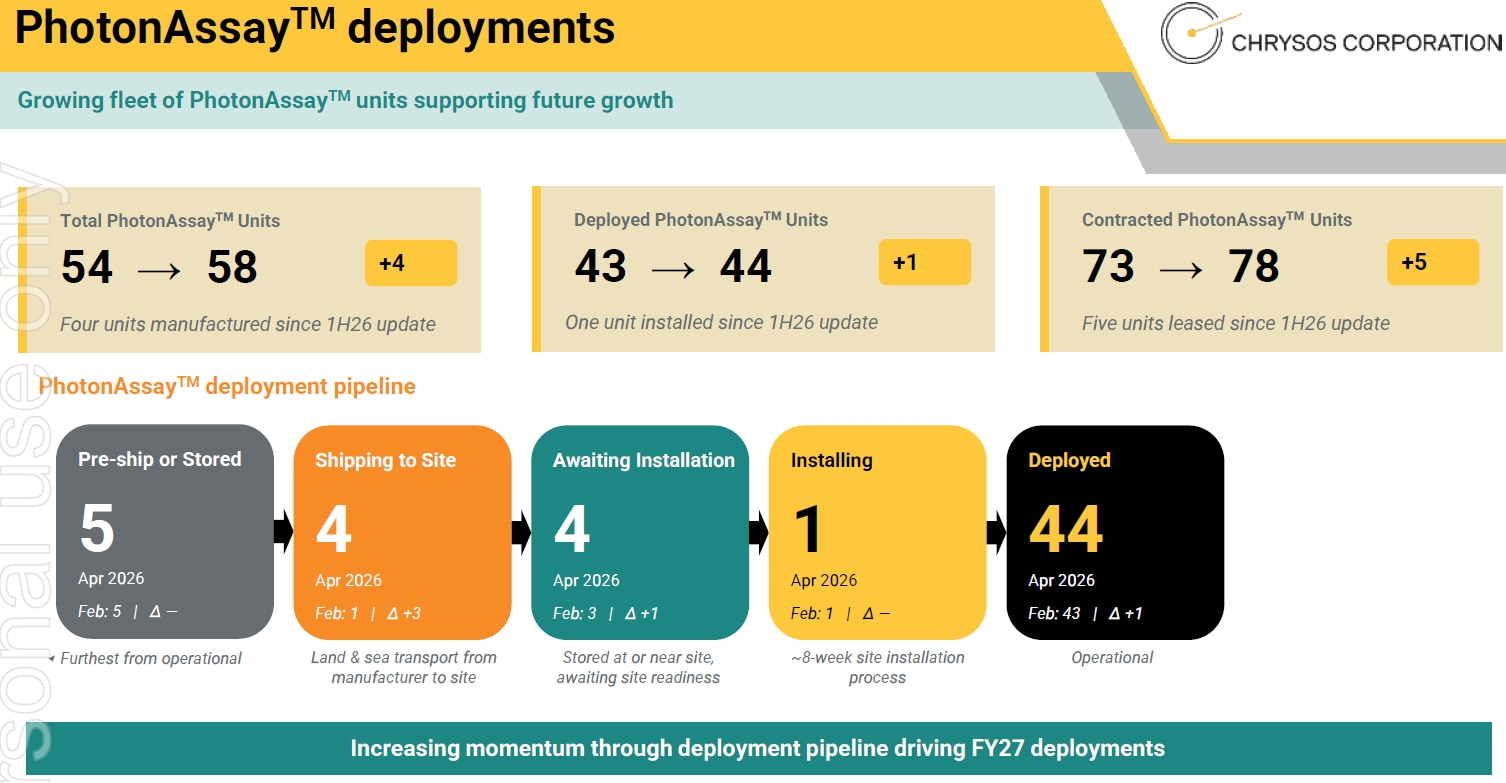Viewport: 1506px width, 783px height.
Task: Select the number 73 in Contracted Units
Action: click(x=1109, y=267)
